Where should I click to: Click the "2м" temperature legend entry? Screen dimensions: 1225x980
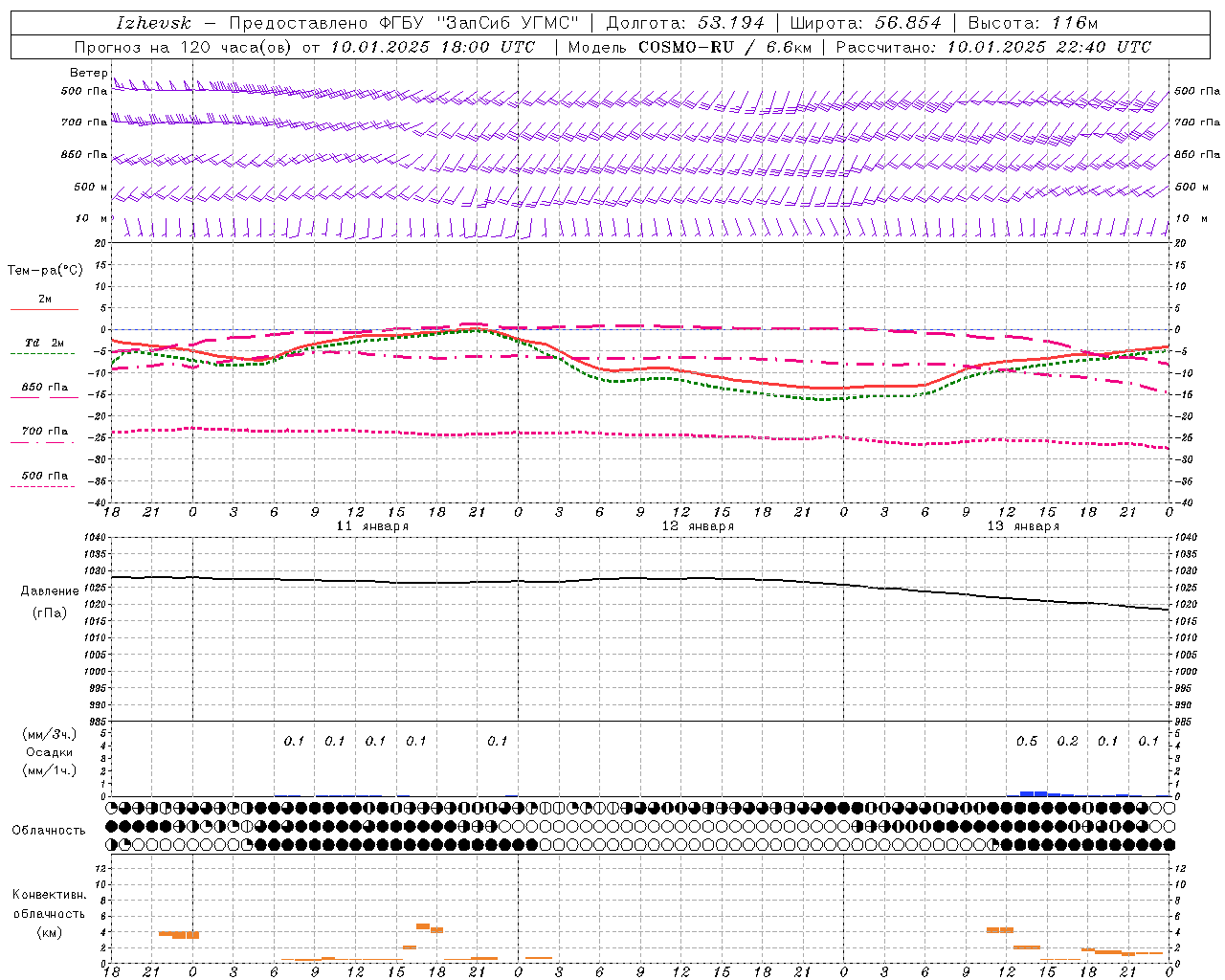(x=45, y=300)
